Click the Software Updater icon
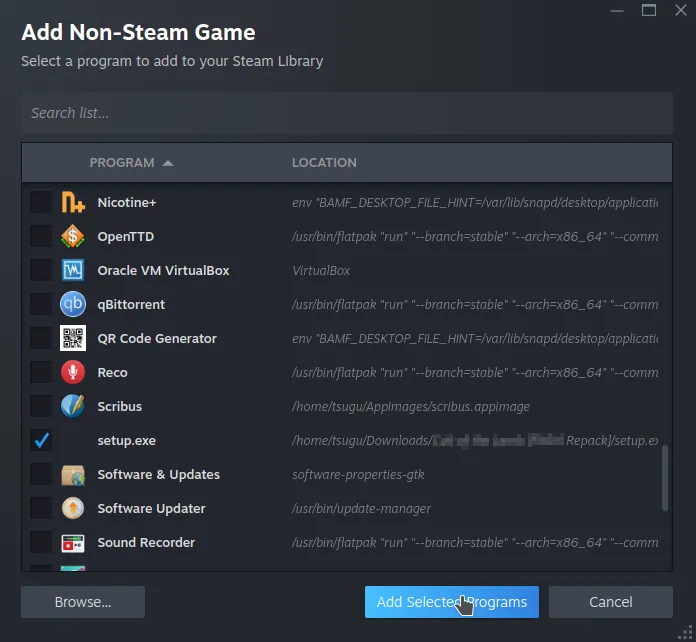 73,508
